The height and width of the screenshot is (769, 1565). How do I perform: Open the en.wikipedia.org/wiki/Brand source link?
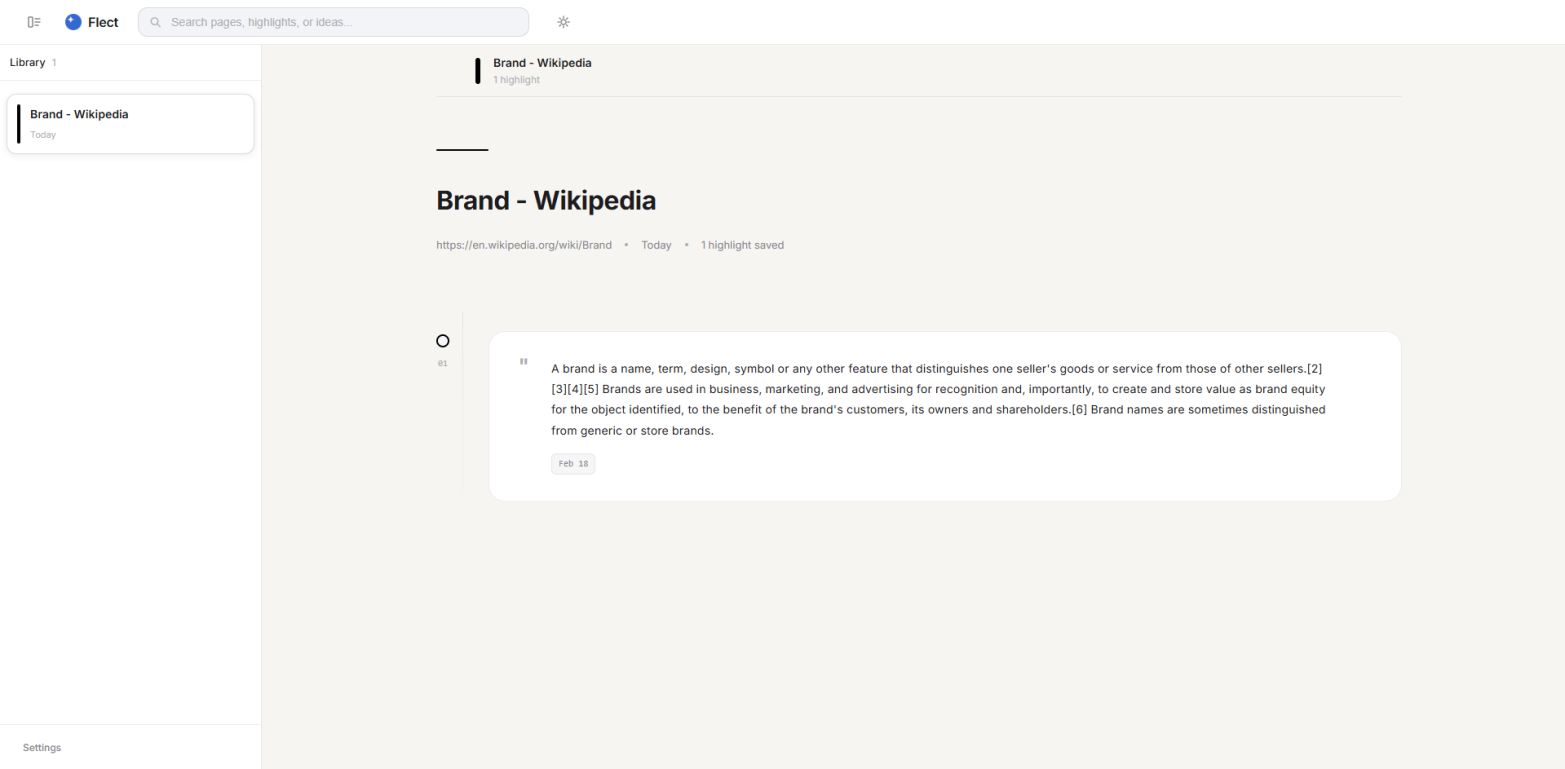tap(524, 245)
